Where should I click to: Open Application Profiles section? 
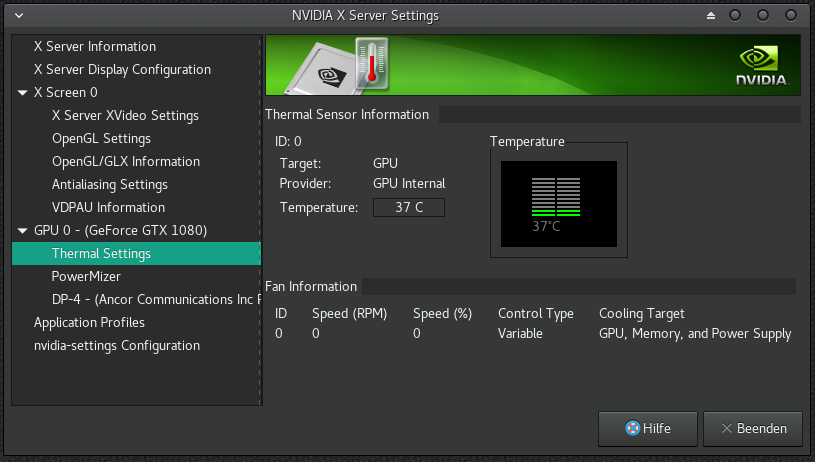tap(89, 322)
